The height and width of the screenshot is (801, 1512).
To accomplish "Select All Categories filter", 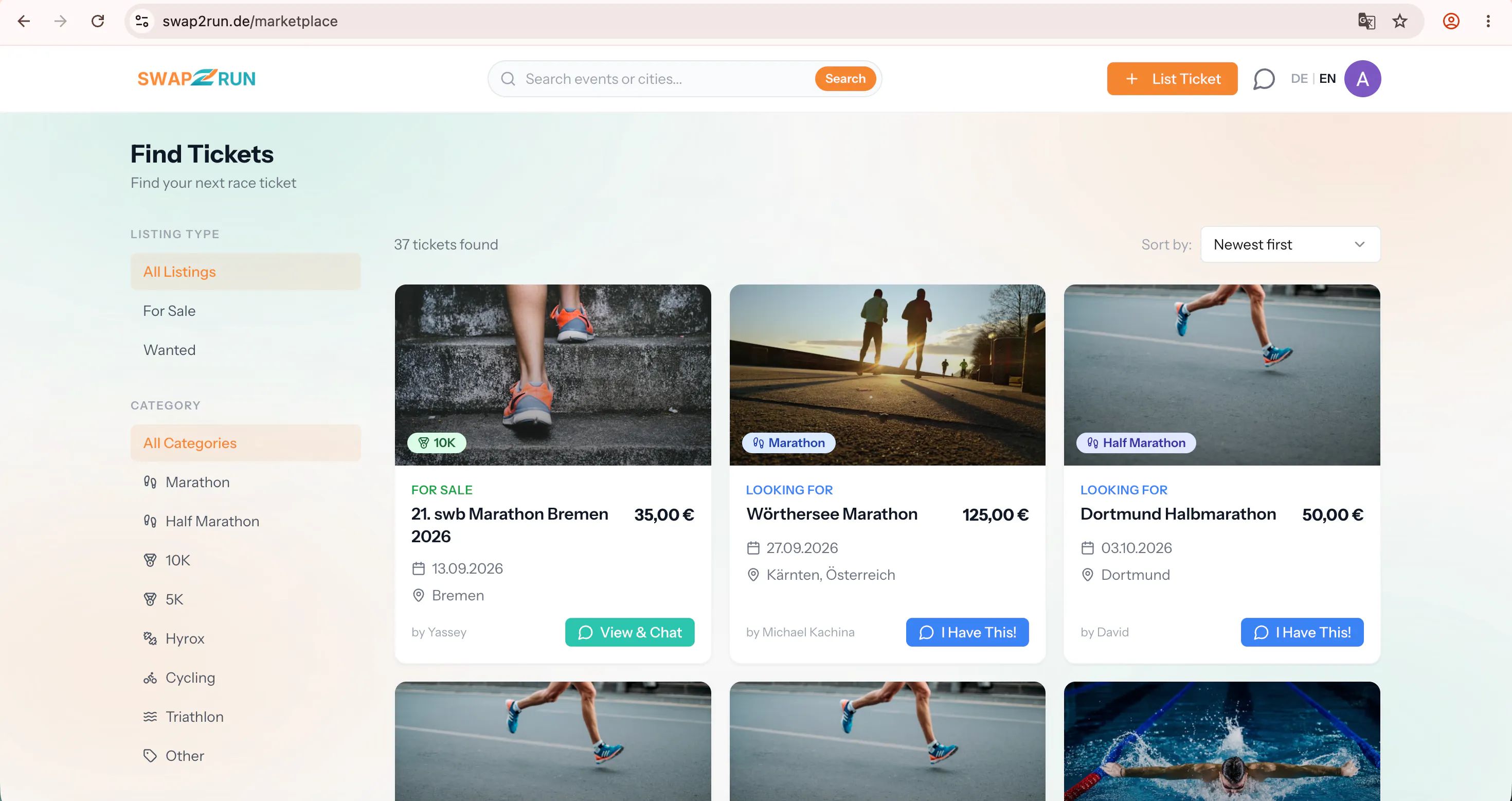I will (245, 443).
